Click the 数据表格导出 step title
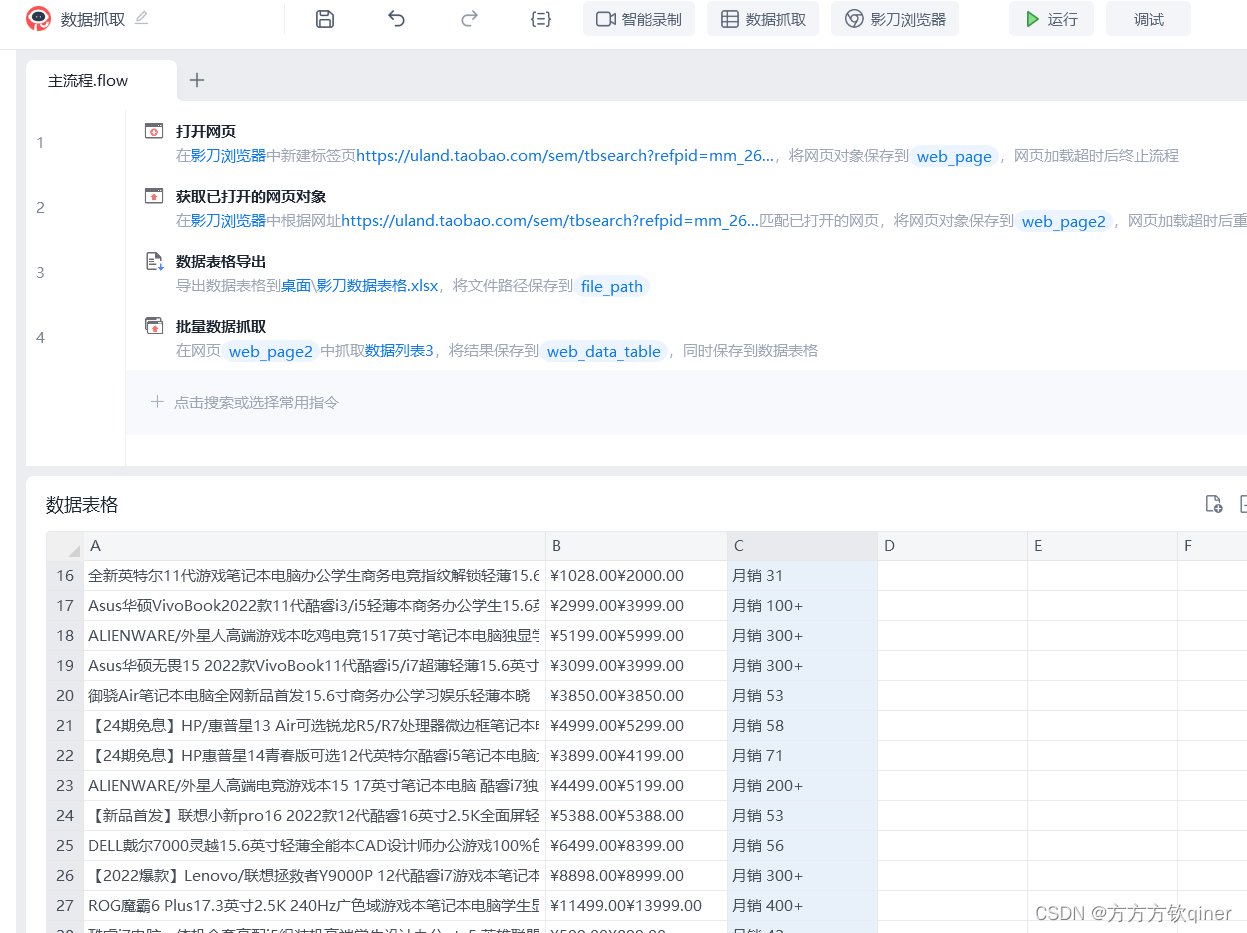Screen dimensions: 1247x933 pyautogui.click(x=221, y=262)
